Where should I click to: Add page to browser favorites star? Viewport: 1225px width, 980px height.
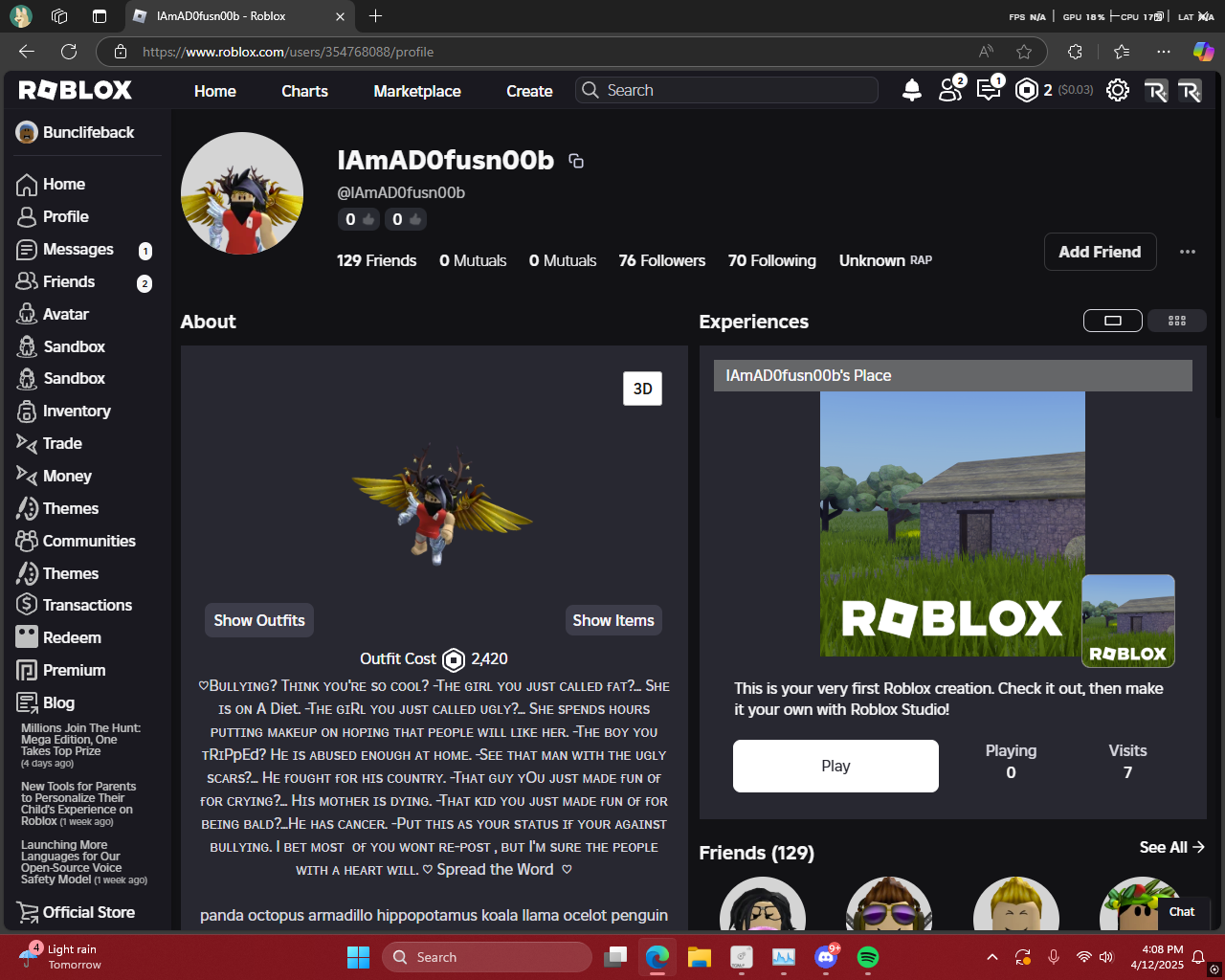click(x=1024, y=52)
